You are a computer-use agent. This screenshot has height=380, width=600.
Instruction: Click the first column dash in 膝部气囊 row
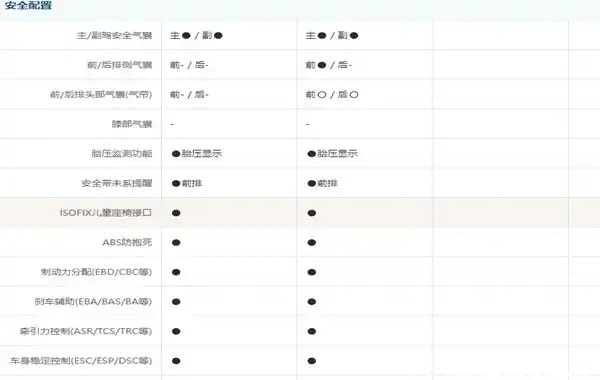[172, 124]
